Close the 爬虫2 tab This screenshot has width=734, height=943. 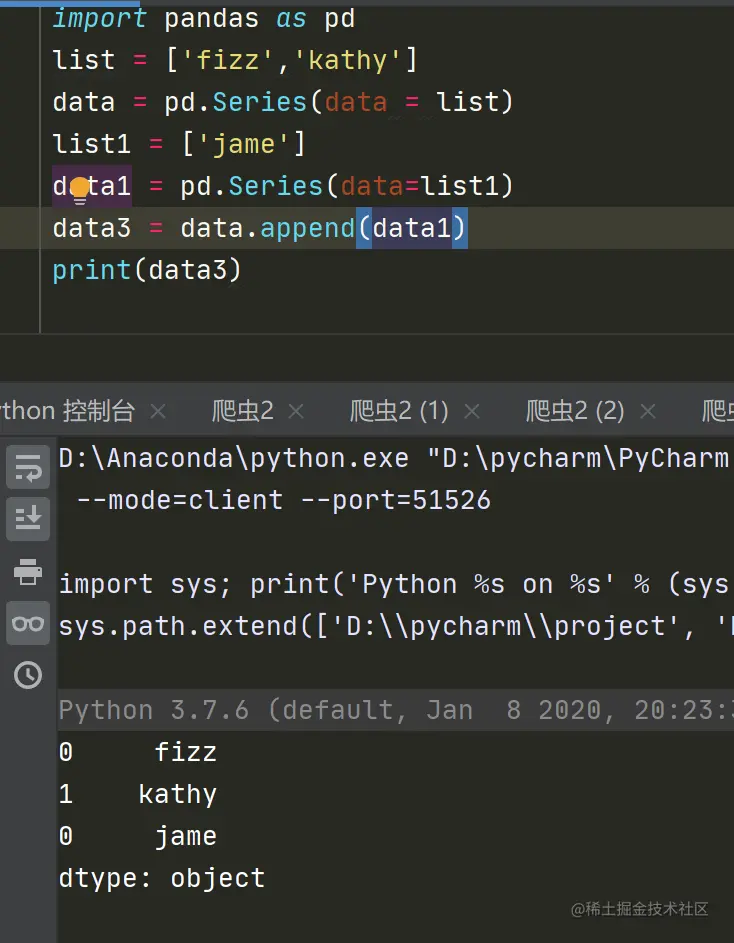coord(295,411)
